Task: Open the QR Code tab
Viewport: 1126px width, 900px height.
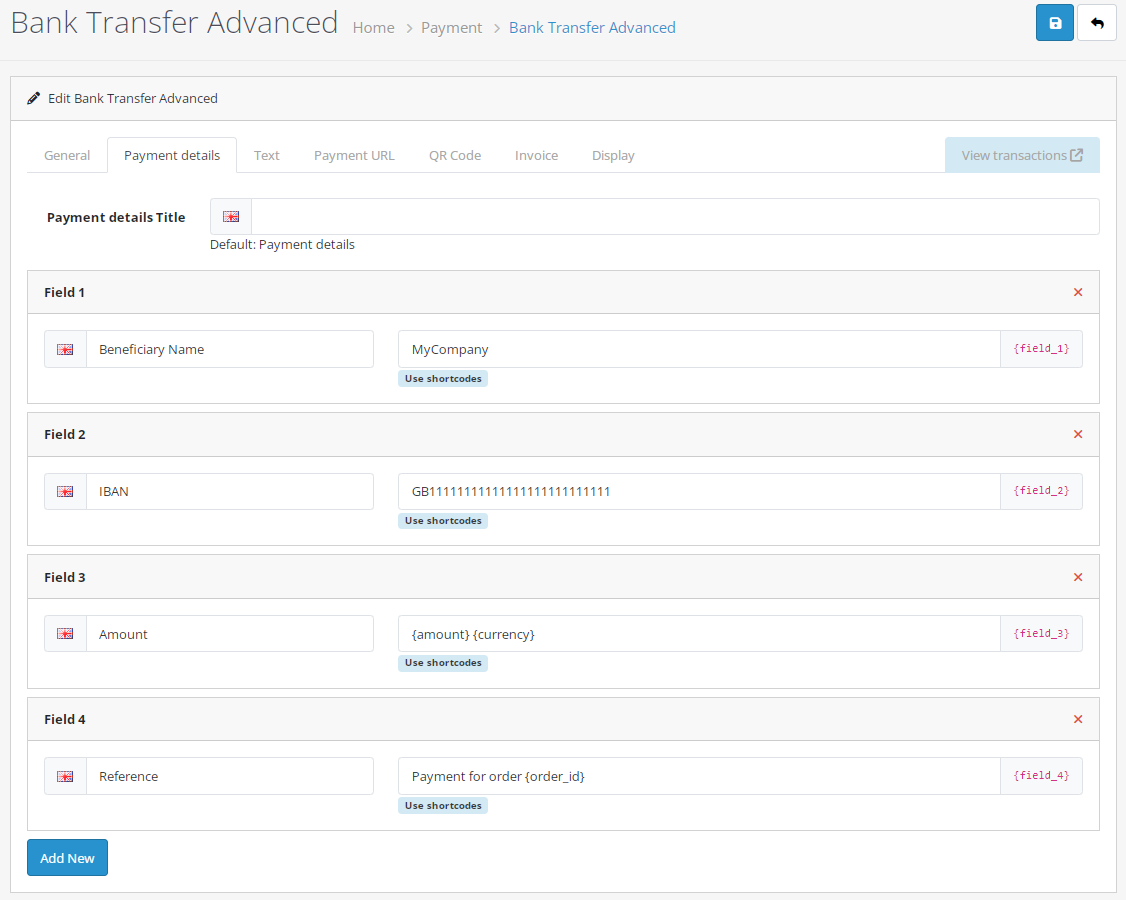Action: point(455,155)
